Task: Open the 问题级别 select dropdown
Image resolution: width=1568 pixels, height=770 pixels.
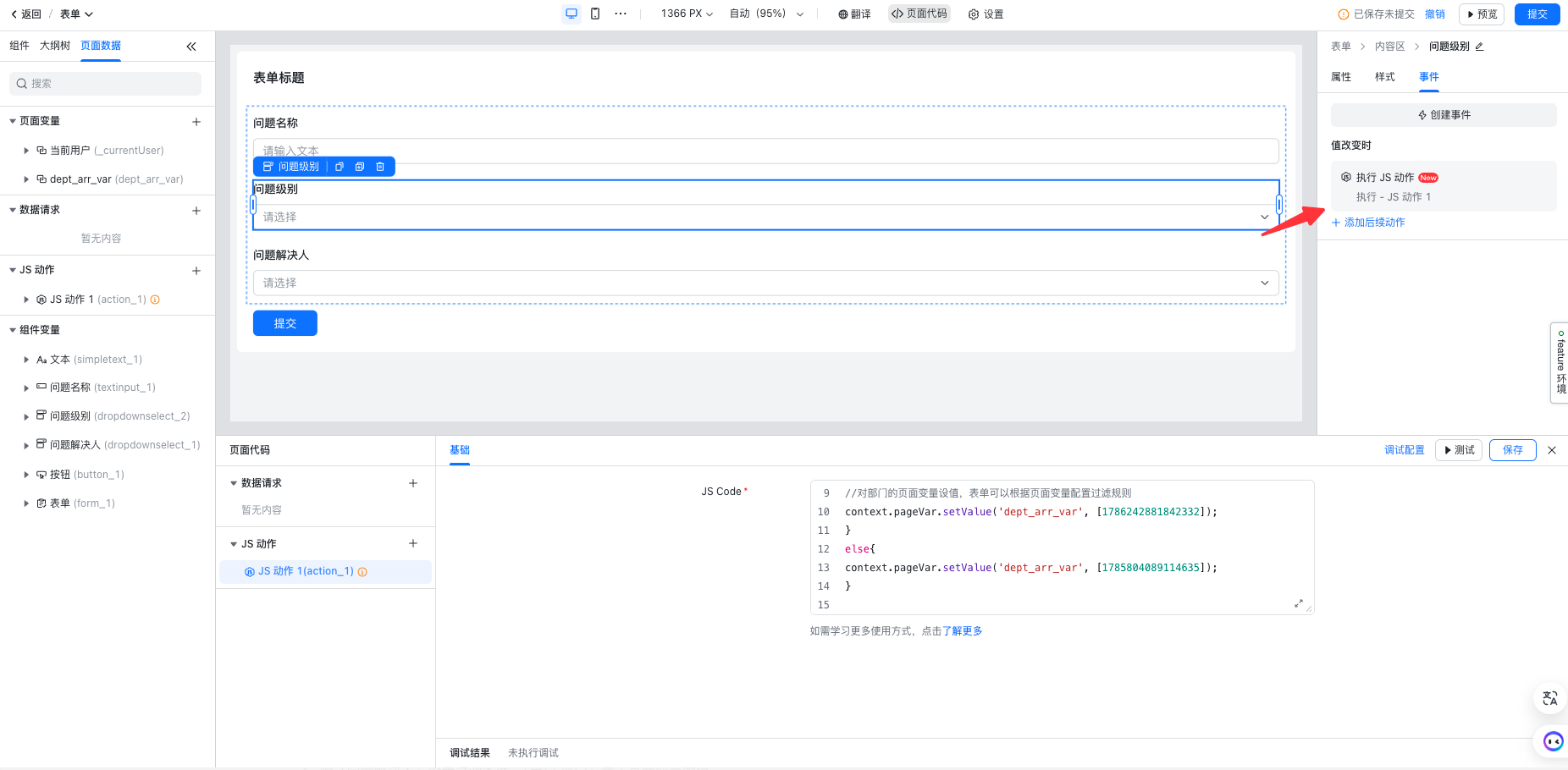Action: pos(765,217)
